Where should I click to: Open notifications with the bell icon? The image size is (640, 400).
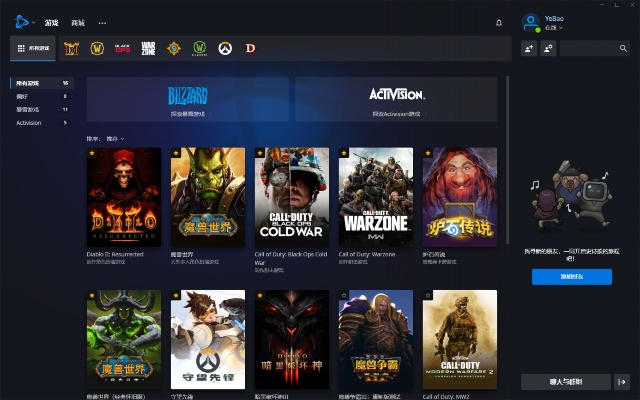point(499,22)
